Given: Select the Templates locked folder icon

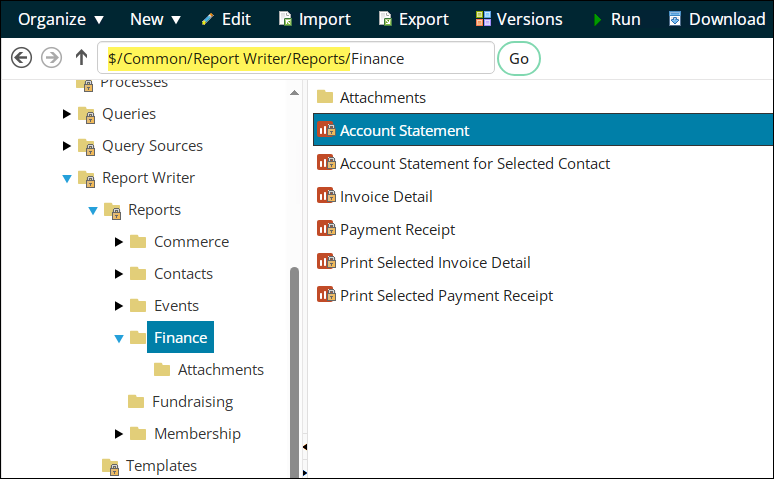Looking at the screenshot, I should point(111,467).
